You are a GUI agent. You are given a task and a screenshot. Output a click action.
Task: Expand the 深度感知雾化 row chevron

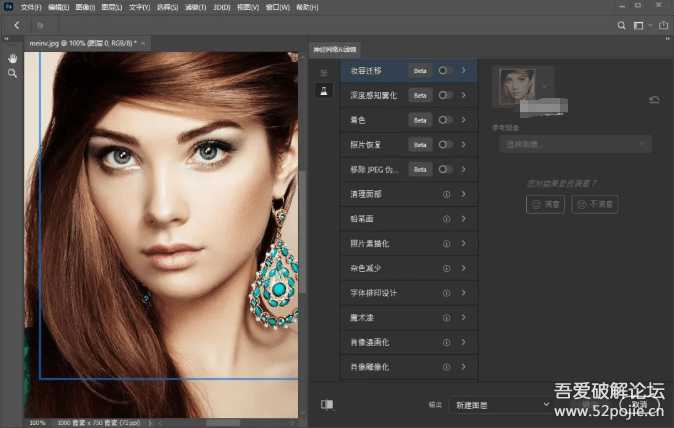pos(463,95)
